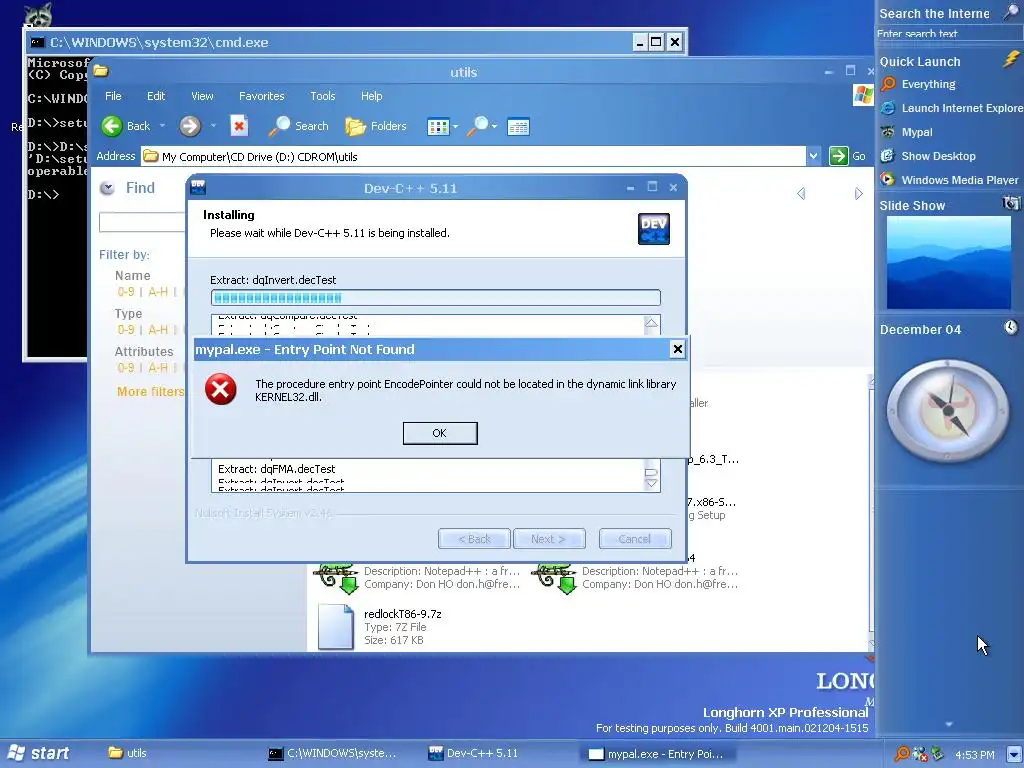Viewport: 1024px width, 768px height.
Task: Click OK in the mypal.exe error dialog
Action: (x=440, y=433)
